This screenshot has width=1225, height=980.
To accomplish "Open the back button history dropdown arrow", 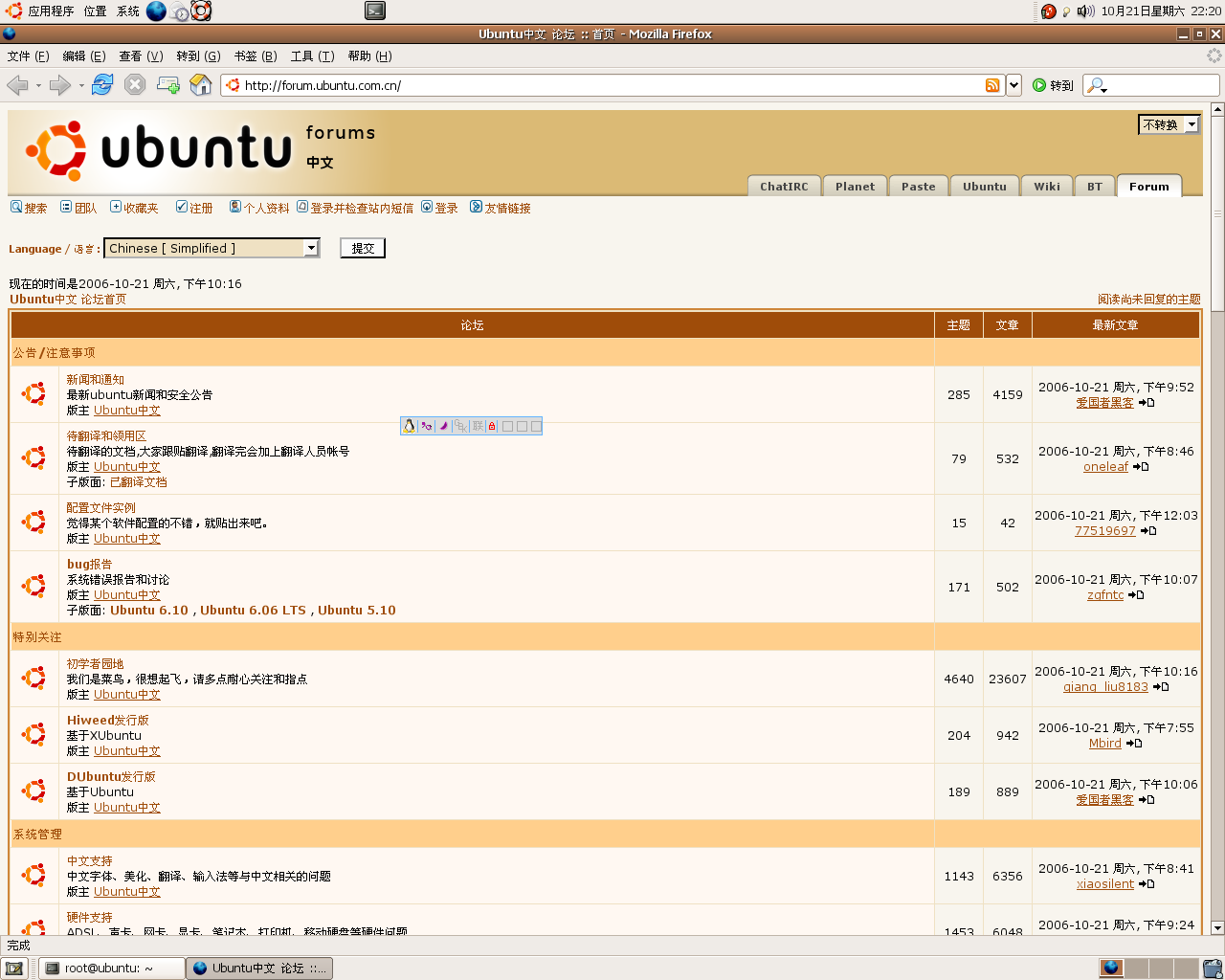I will 38,85.
